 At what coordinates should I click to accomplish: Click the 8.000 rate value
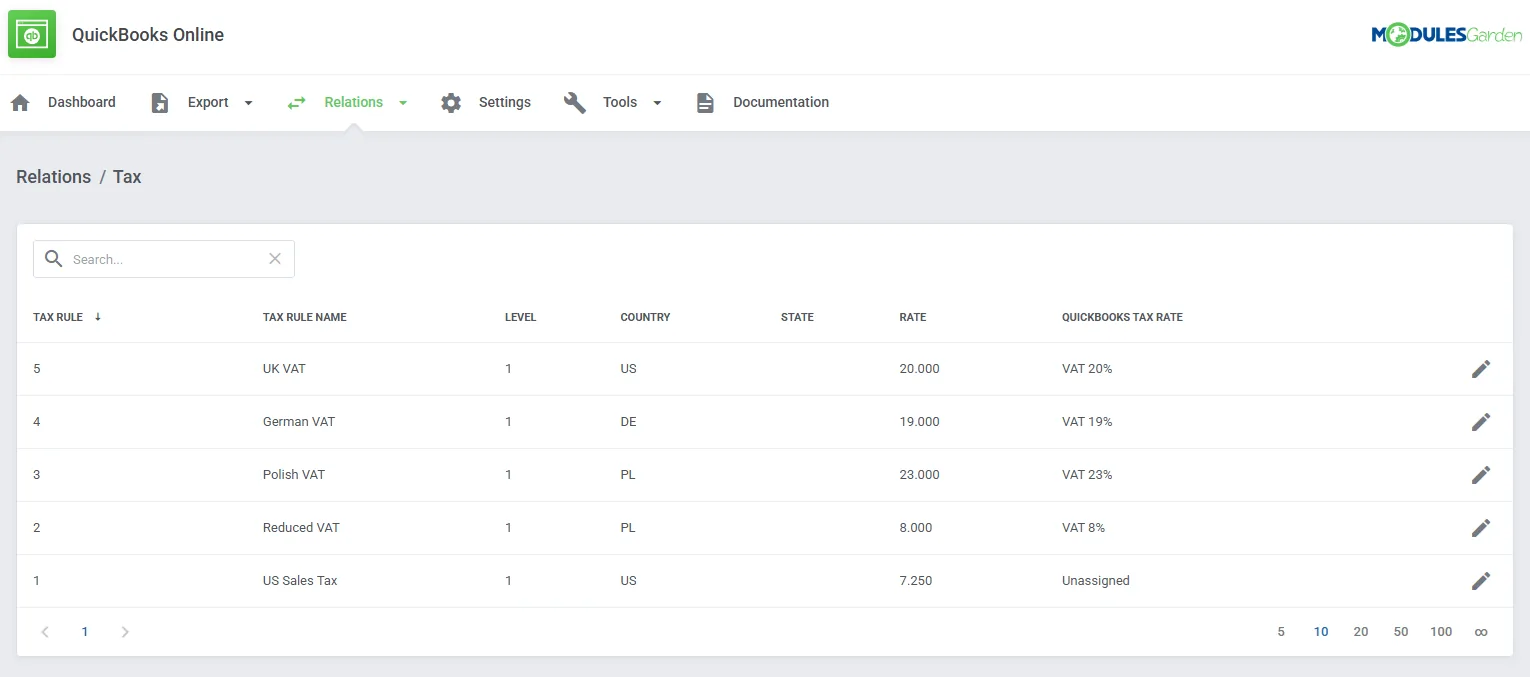pos(916,528)
